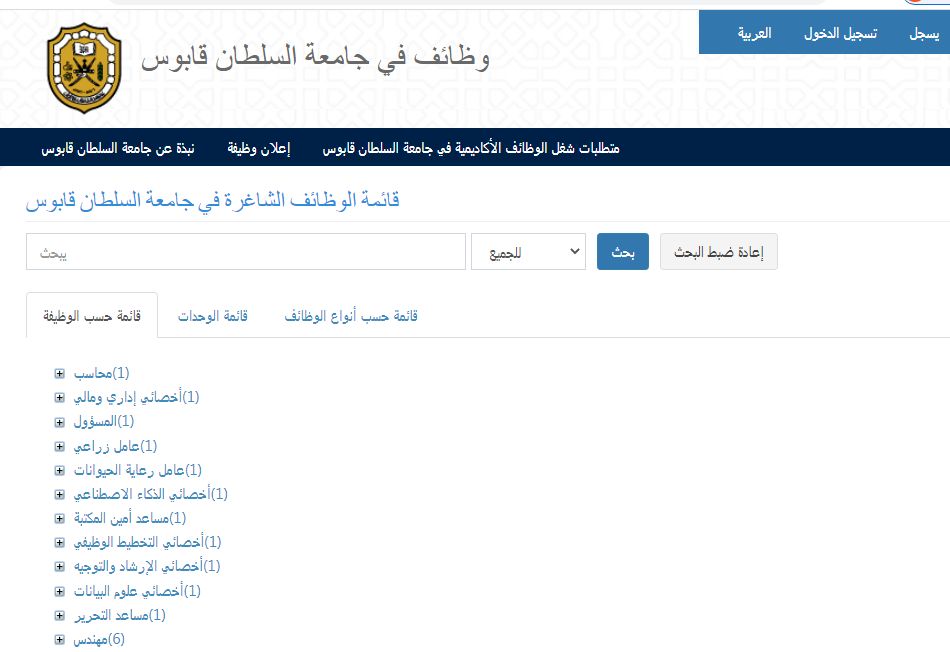
Task: Click the قائمة الوظائف الشاغرة page heading
Action: [x=213, y=200]
